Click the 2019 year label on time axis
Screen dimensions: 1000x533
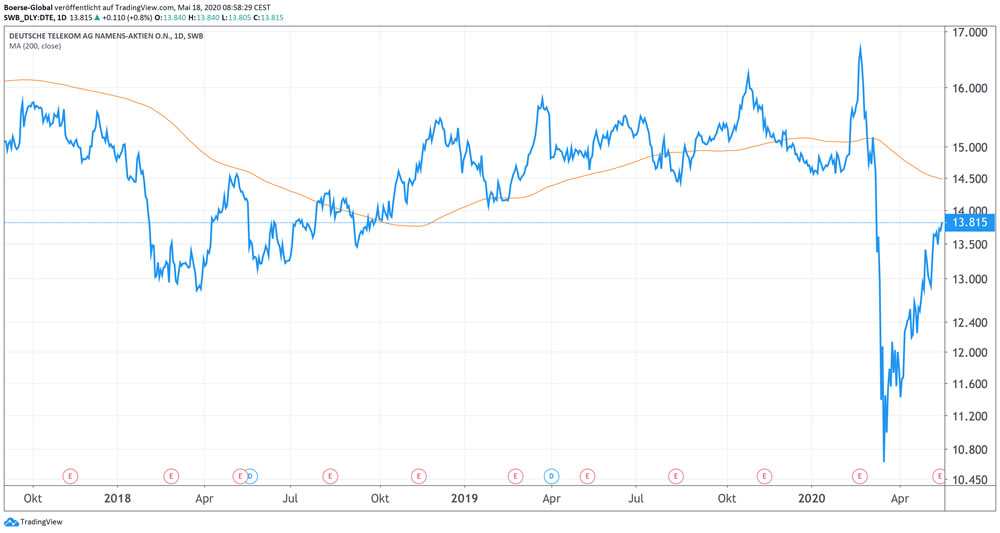464,499
